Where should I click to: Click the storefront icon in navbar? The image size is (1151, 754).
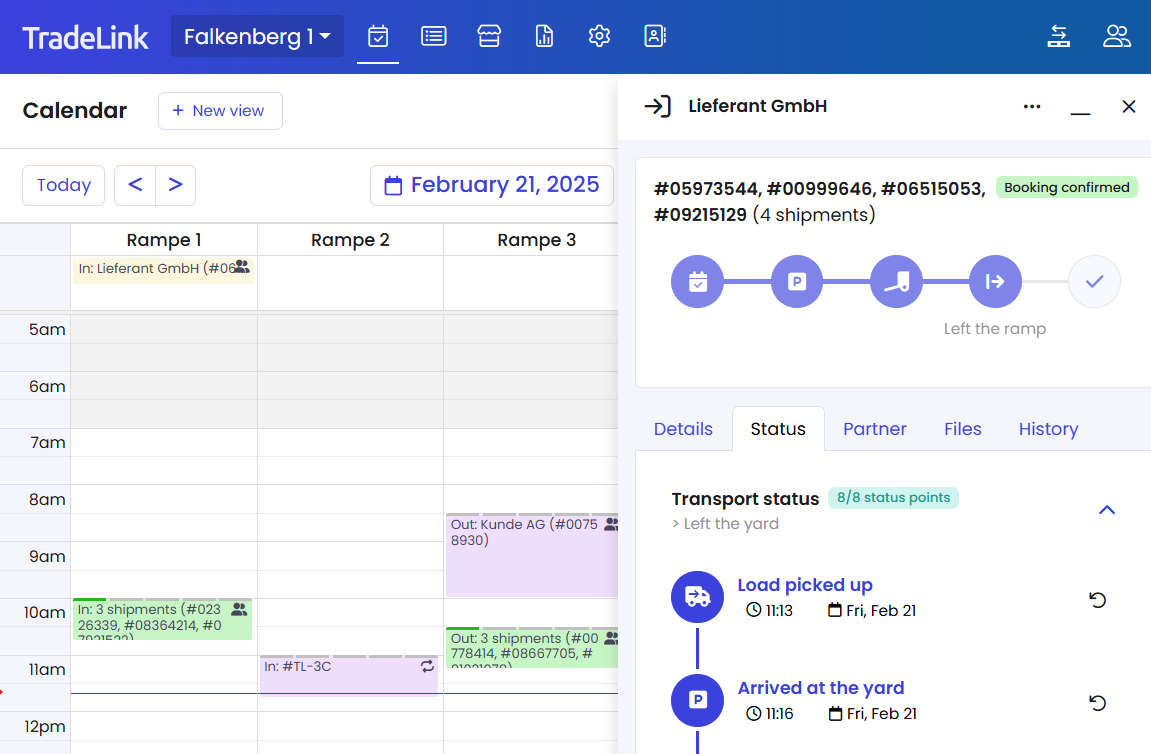[x=489, y=37]
